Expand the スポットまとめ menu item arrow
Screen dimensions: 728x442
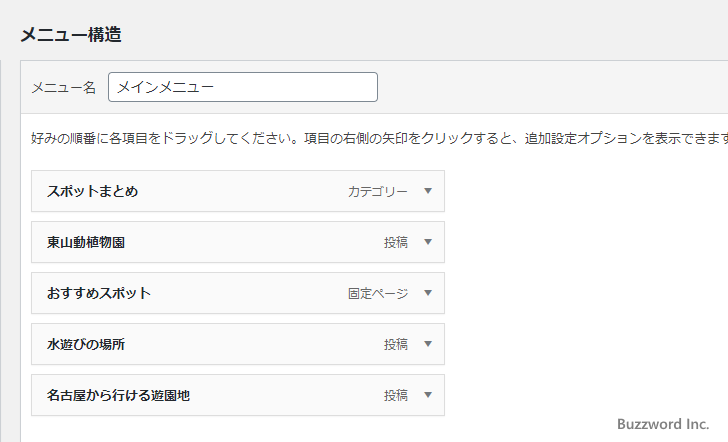pos(428,191)
